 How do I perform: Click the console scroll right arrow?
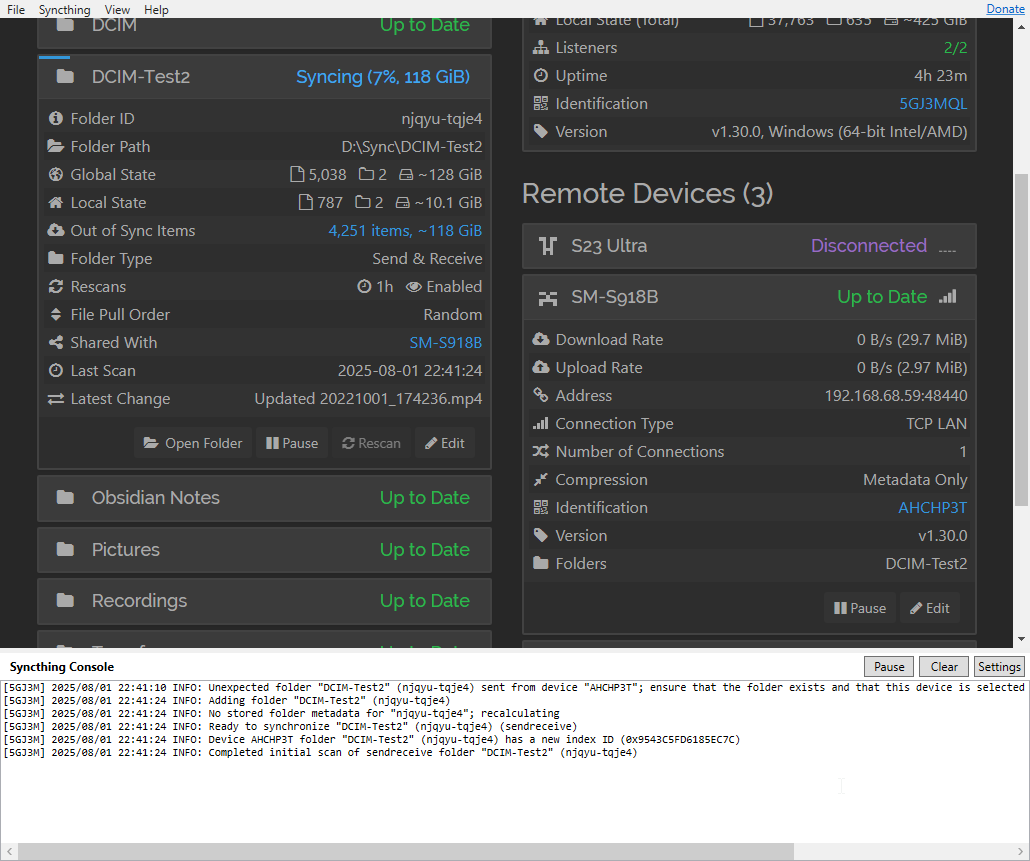tap(1021, 851)
